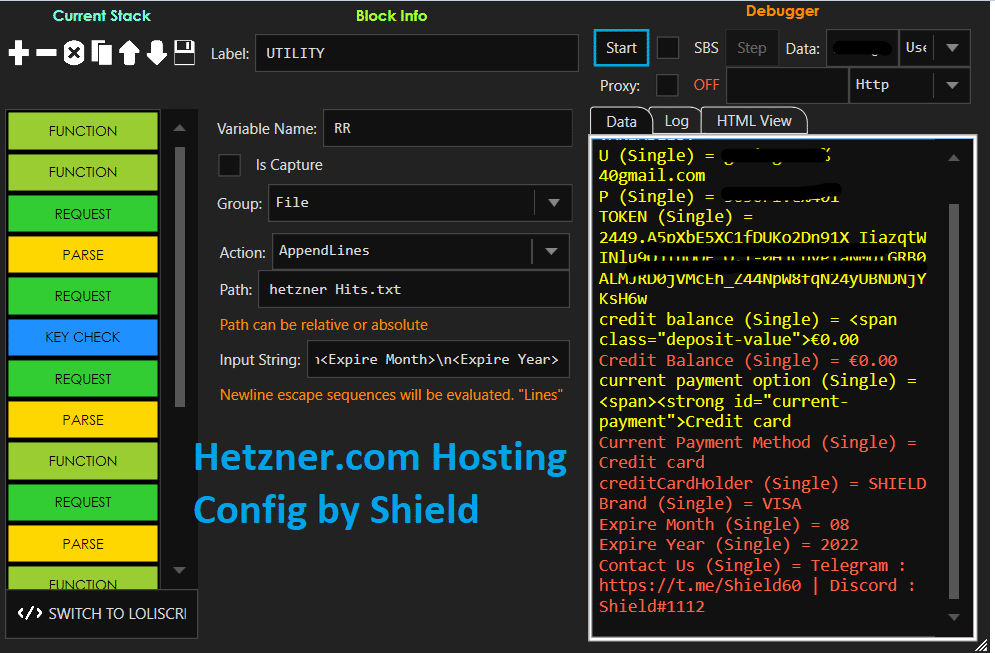Duplicate the block with the copy icon
Viewport: 995px width, 653px height.
tap(102, 53)
